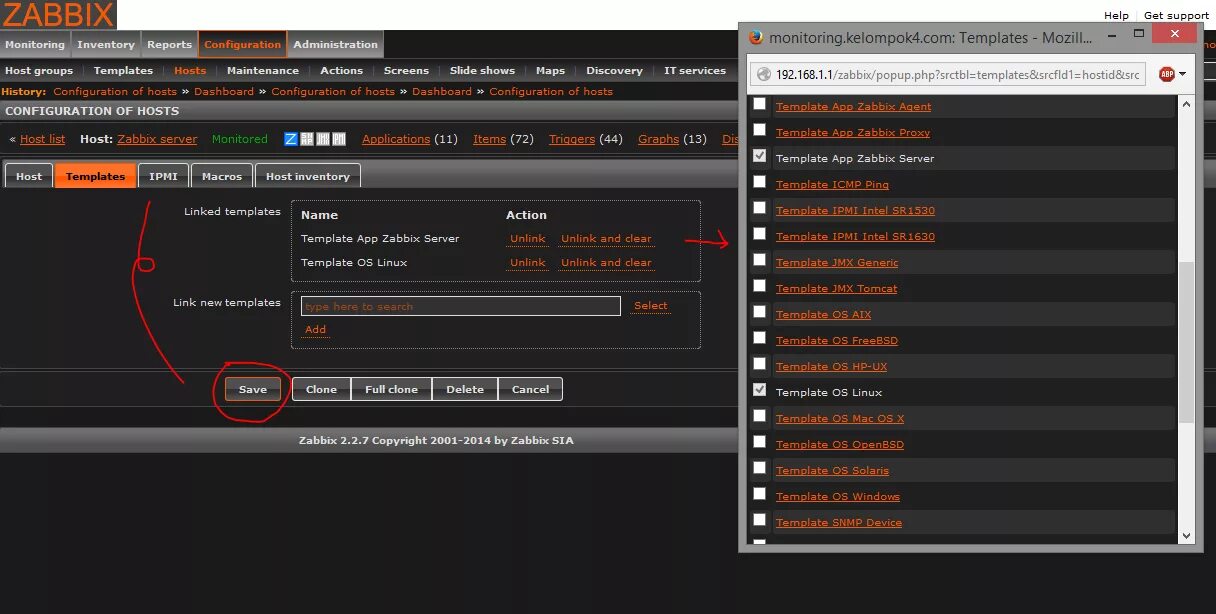Open Template IPMI Intel SR1630 link

(856, 236)
